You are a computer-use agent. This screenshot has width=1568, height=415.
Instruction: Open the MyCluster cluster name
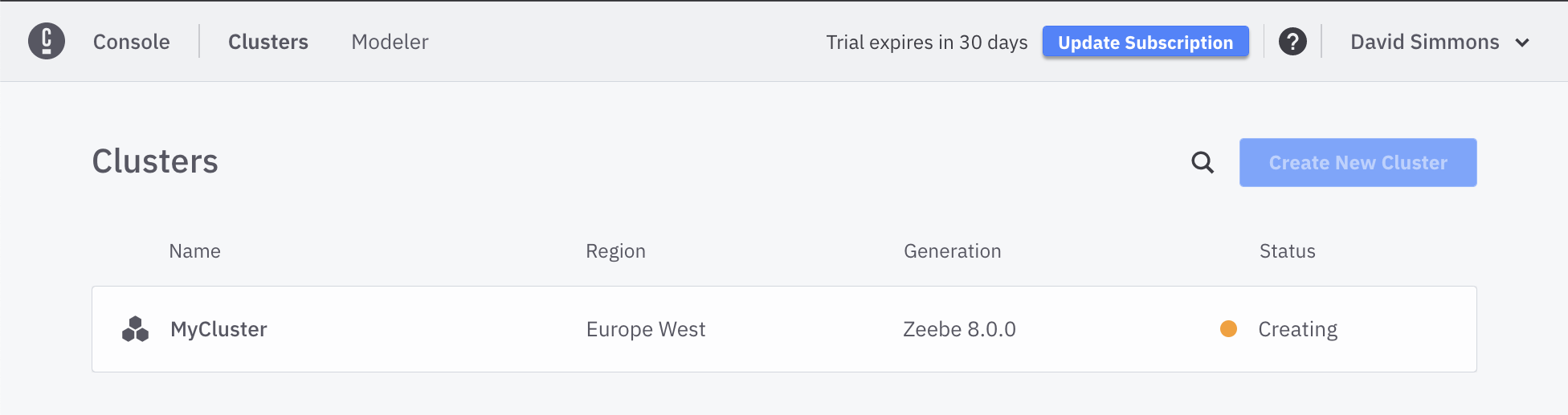click(218, 329)
